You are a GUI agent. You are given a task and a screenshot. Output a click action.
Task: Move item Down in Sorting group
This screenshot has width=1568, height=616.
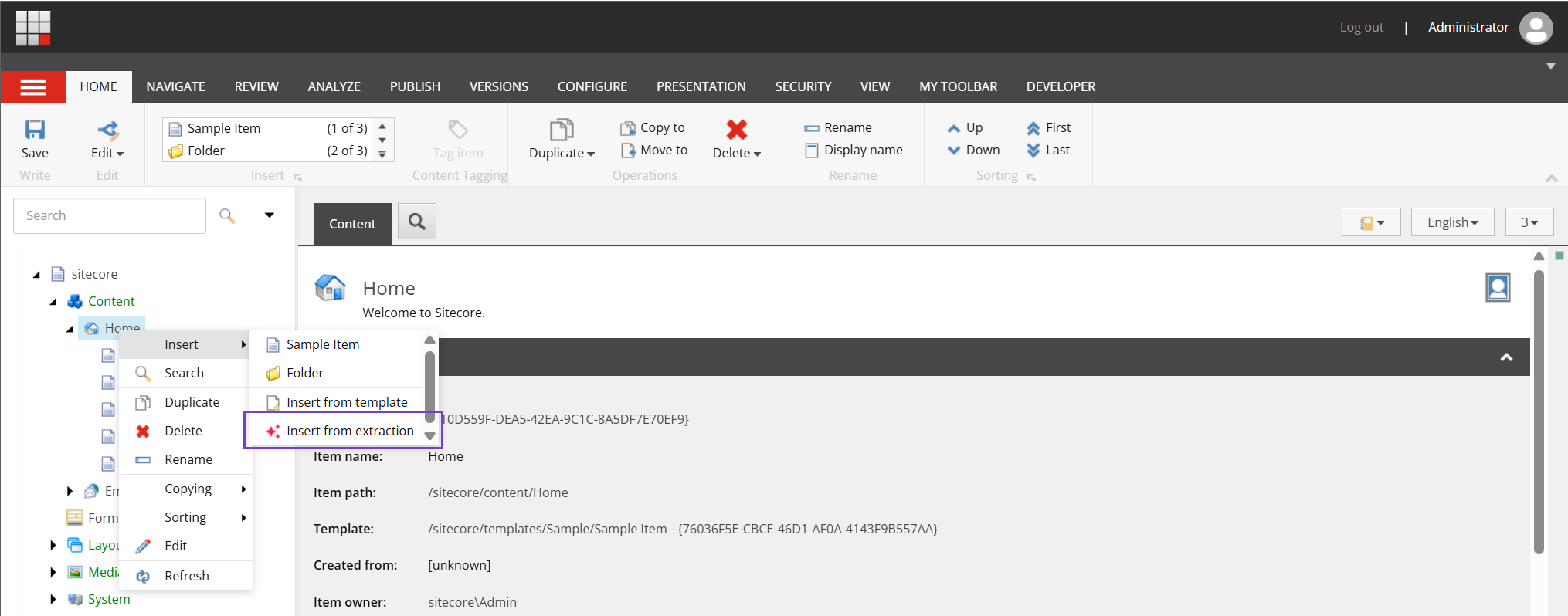974,150
